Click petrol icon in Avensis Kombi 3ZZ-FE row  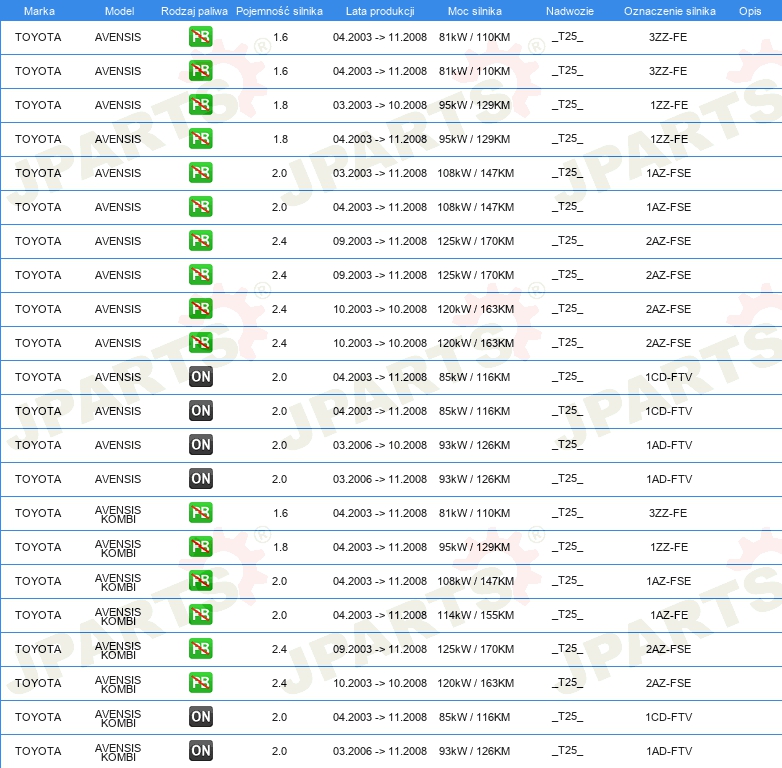[x=200, y=513]
